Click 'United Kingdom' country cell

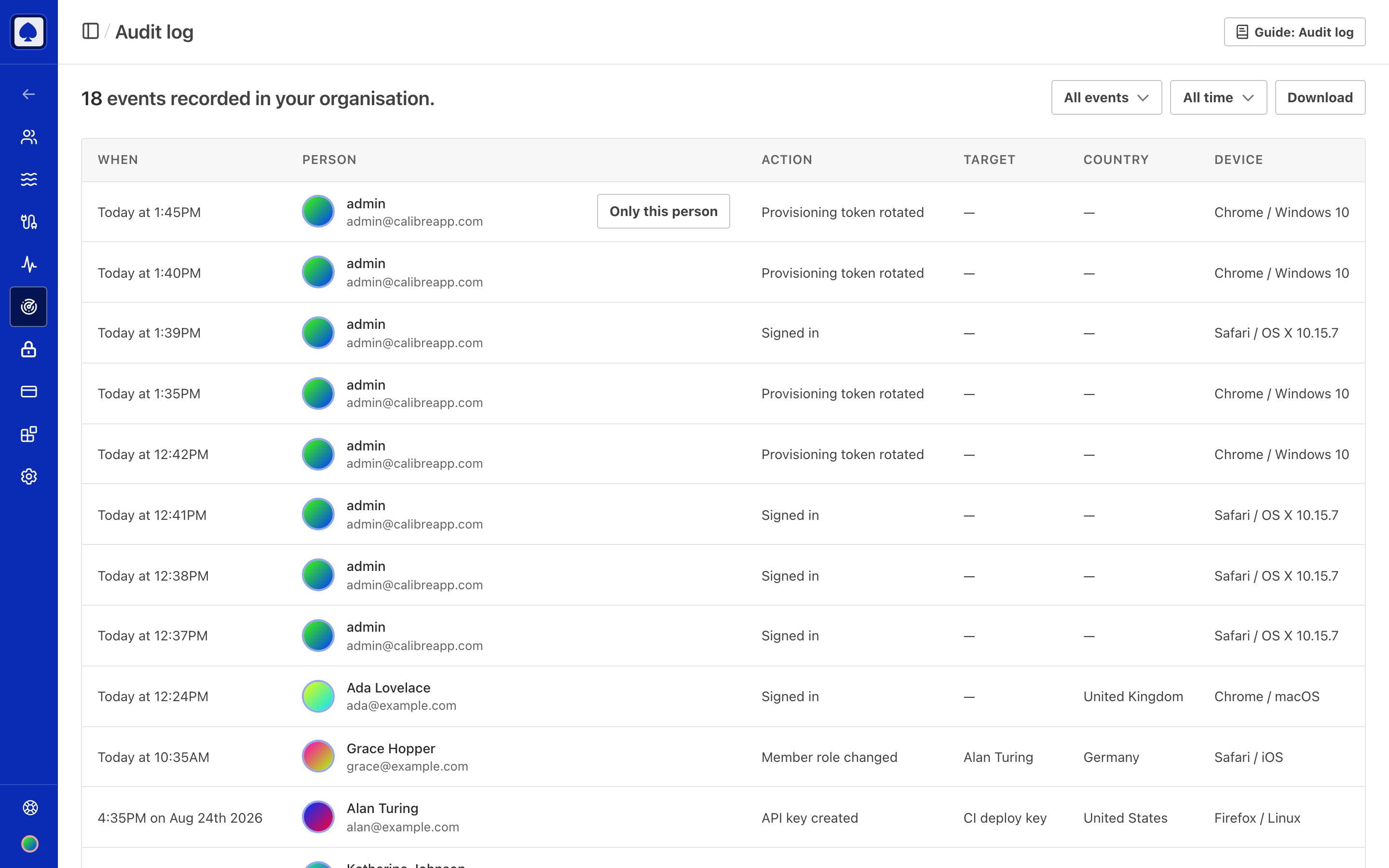point(1133,696)
